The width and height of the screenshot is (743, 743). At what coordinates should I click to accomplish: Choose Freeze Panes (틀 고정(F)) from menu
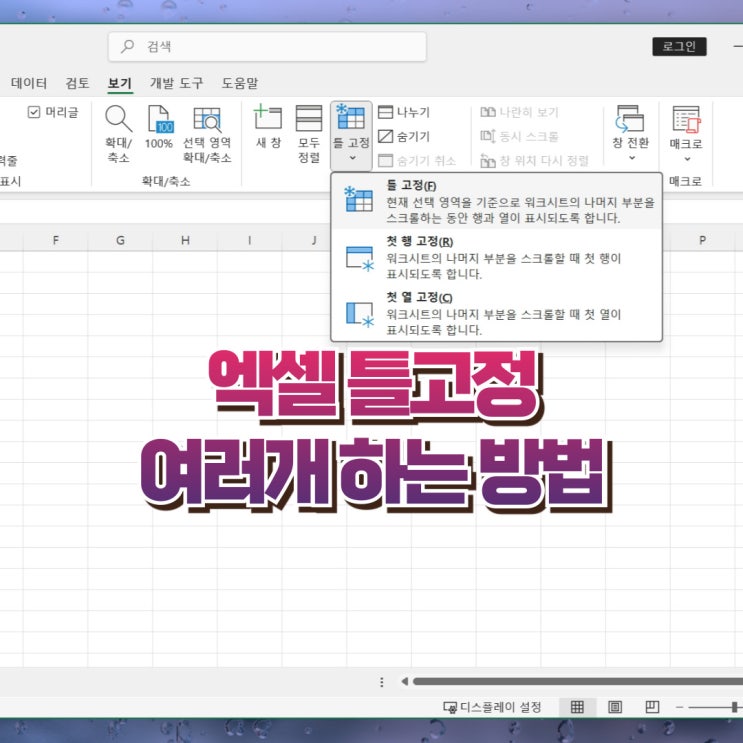pyautogui.click(x=497, y=202)
